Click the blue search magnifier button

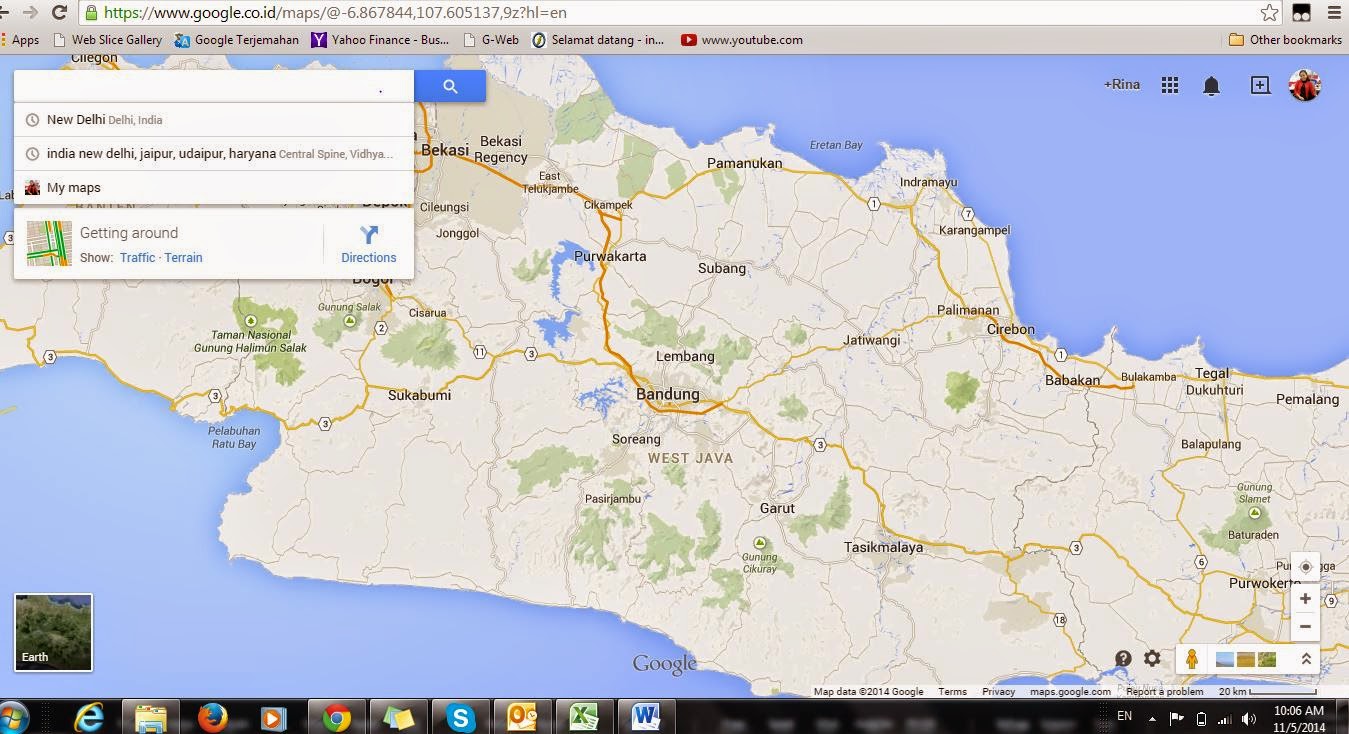pyautogui.click(x=449, y=86)
